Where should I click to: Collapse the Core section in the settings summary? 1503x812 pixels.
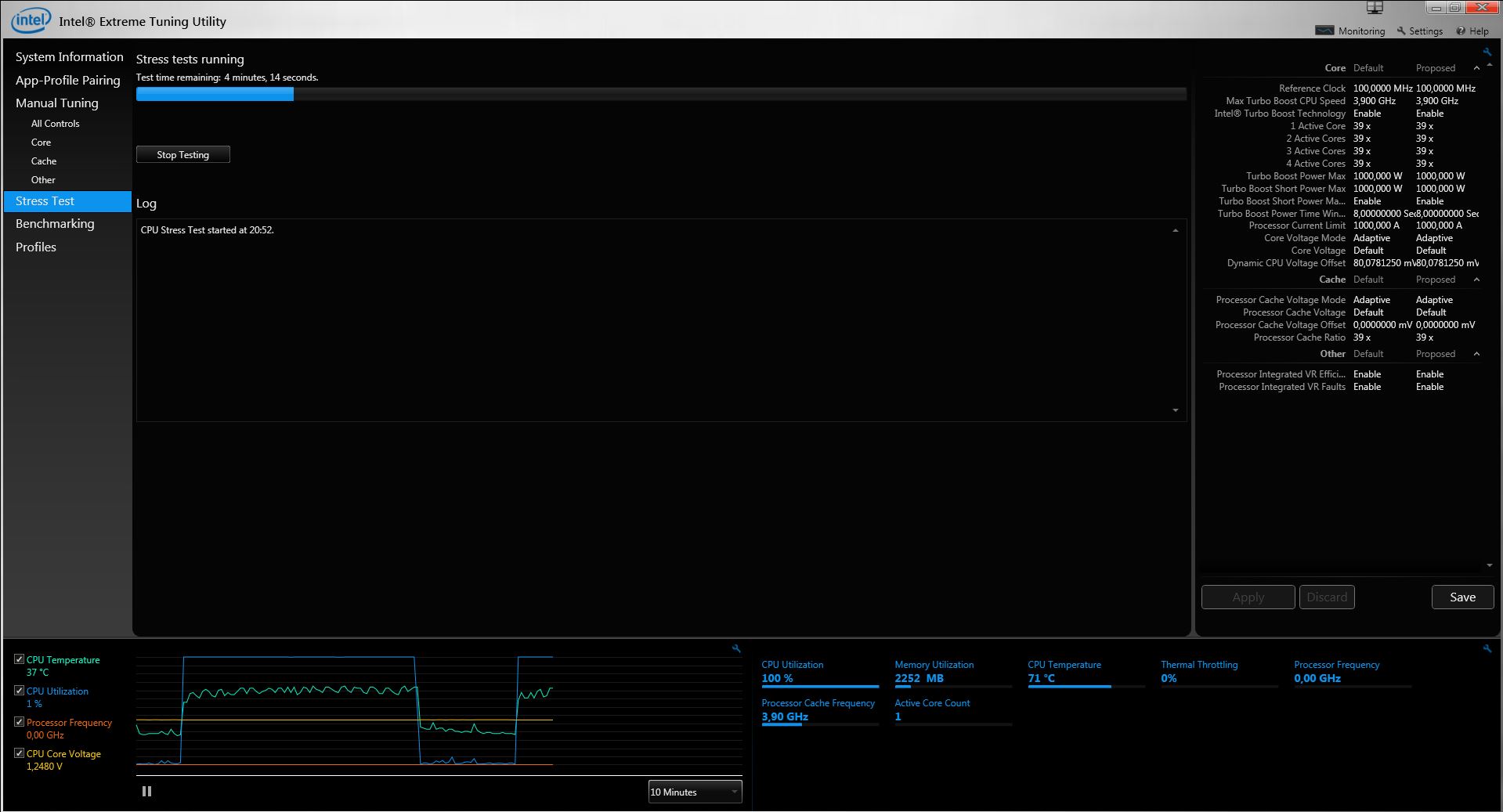coord(1476,68)
